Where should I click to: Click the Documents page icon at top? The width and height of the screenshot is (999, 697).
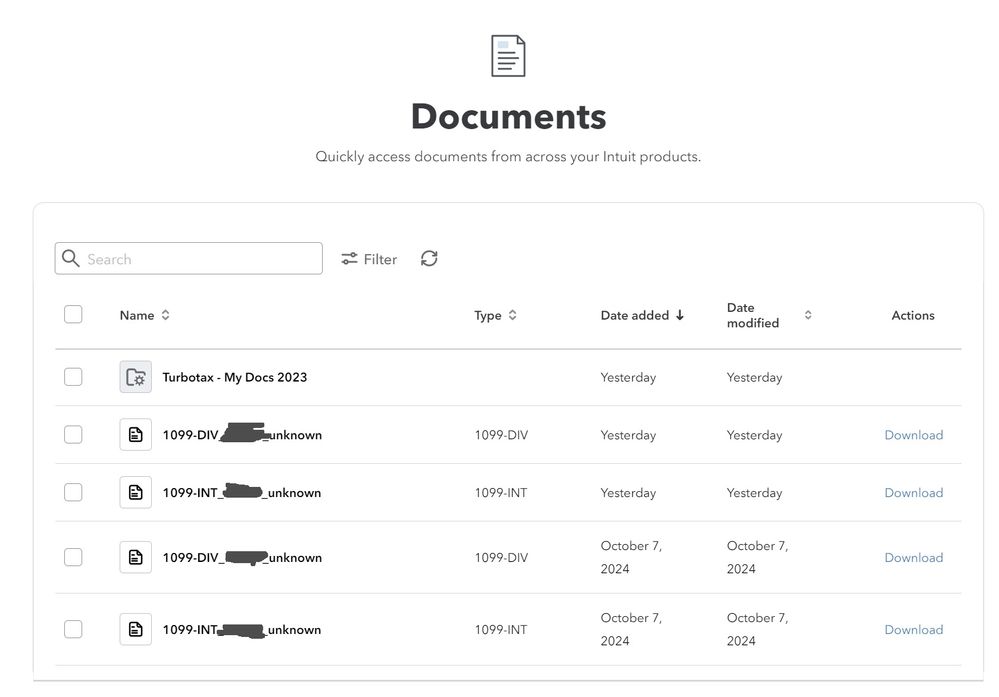point(508,56)
